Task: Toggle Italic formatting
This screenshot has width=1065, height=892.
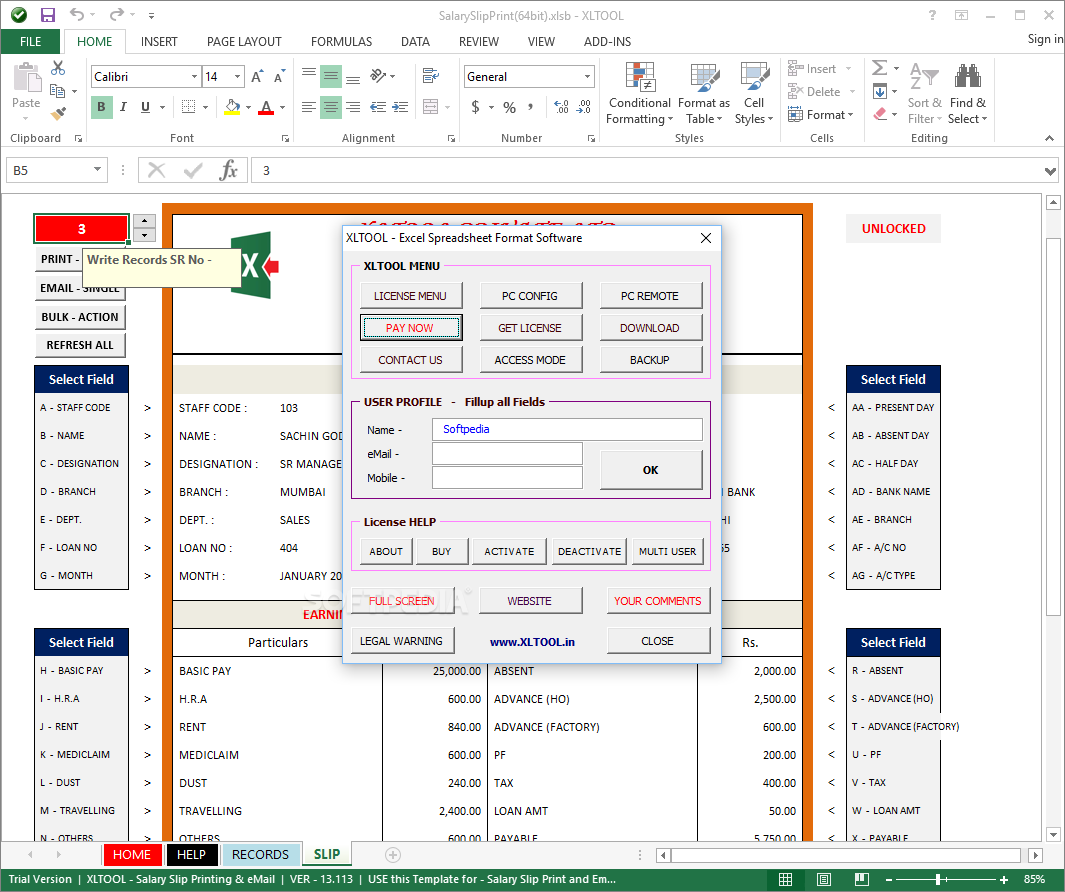Action: pos(123,107)
